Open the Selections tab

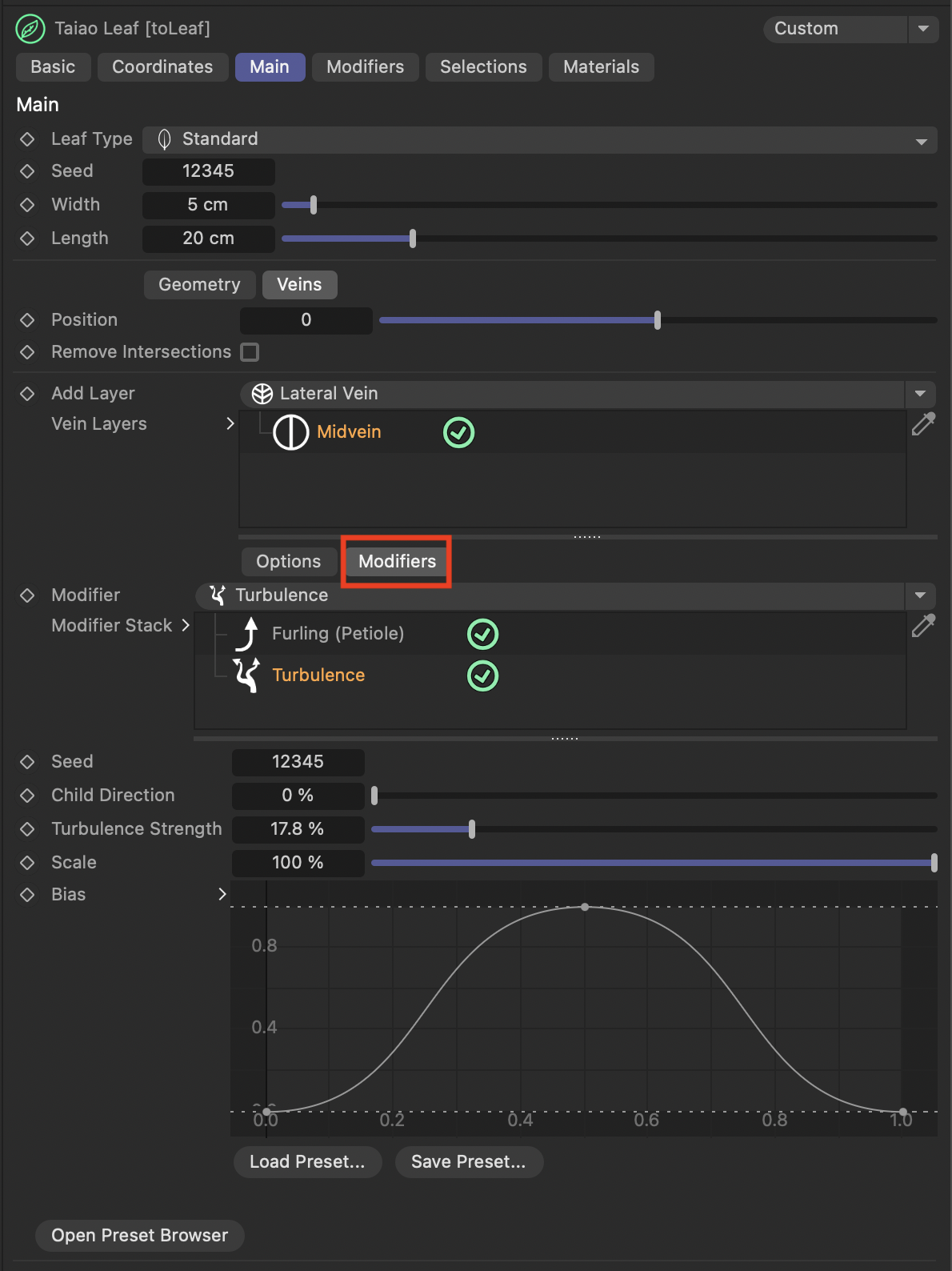click(x=483, y=67)
